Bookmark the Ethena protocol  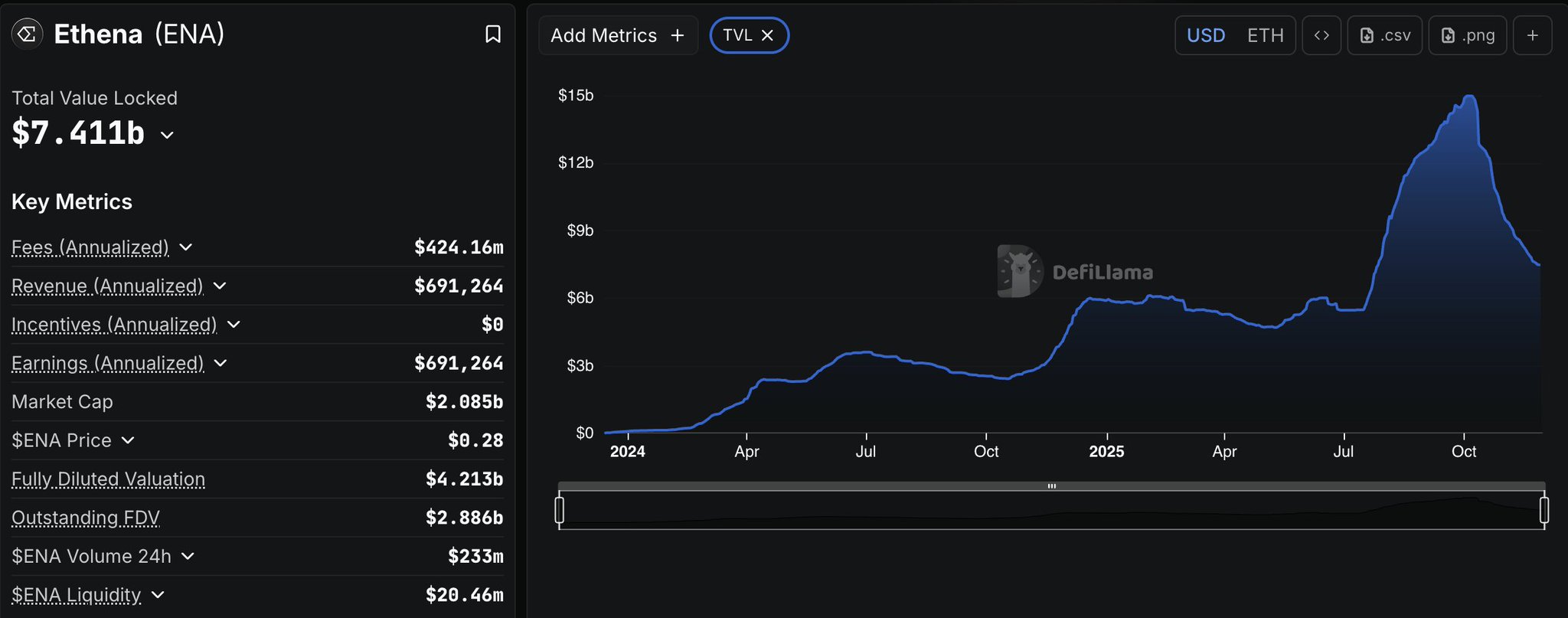point(493,34)
